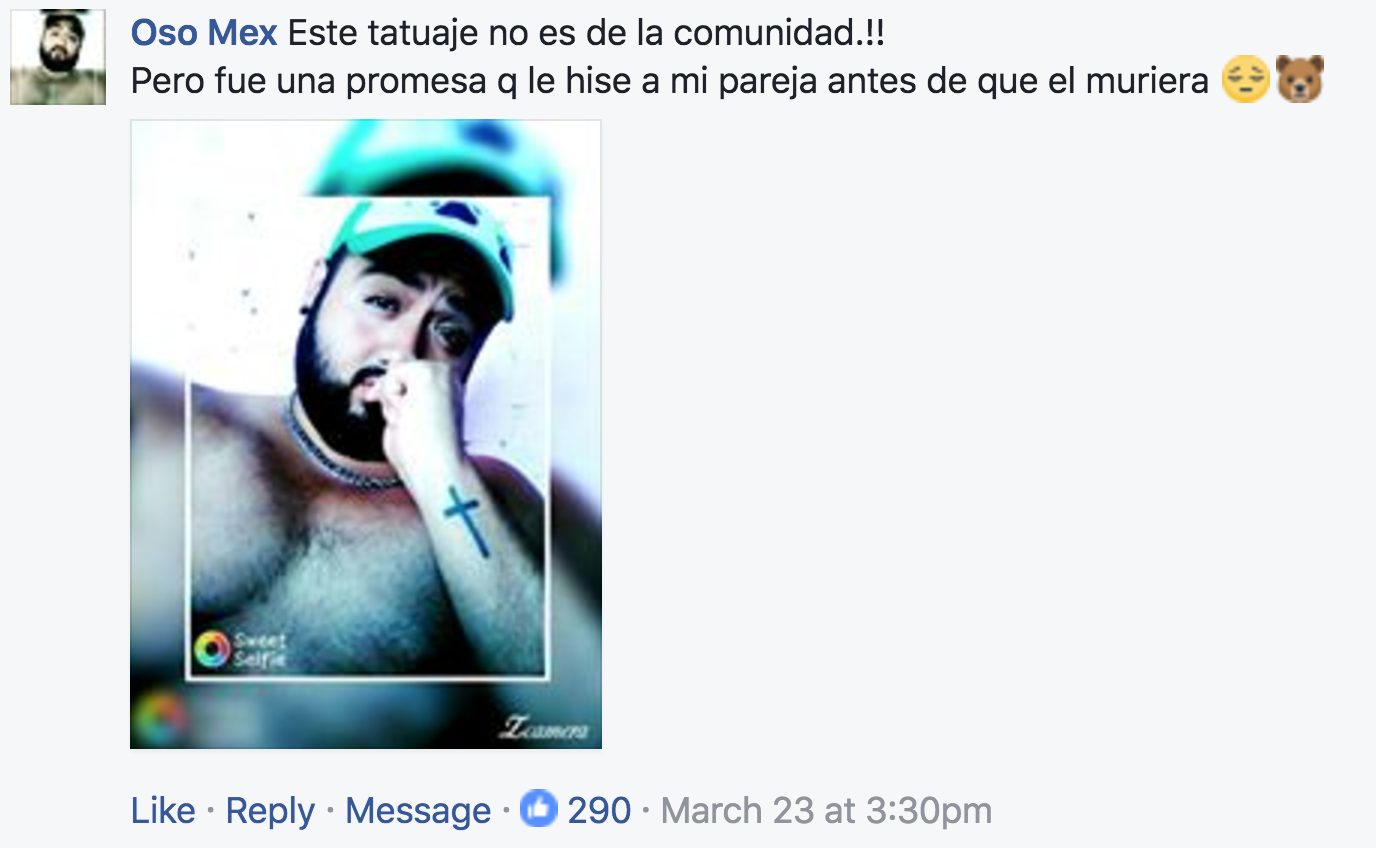
Task: Open the March 23 at 3:30pm timestamp
Action: [826, 810]
